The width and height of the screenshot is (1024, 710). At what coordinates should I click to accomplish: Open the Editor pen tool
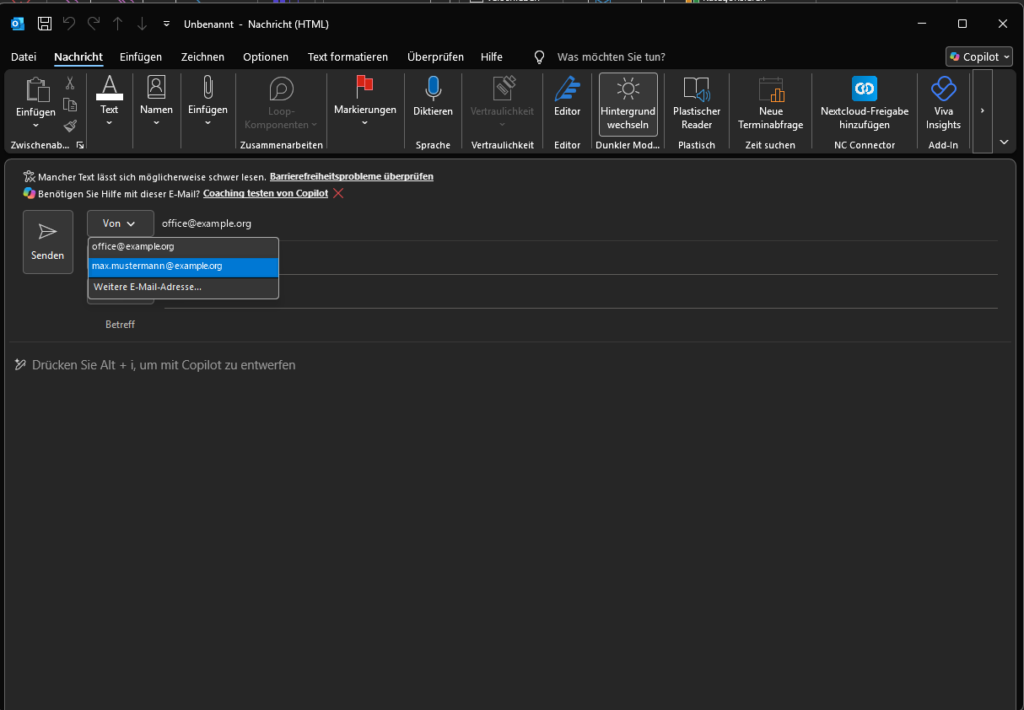[567, 98]
